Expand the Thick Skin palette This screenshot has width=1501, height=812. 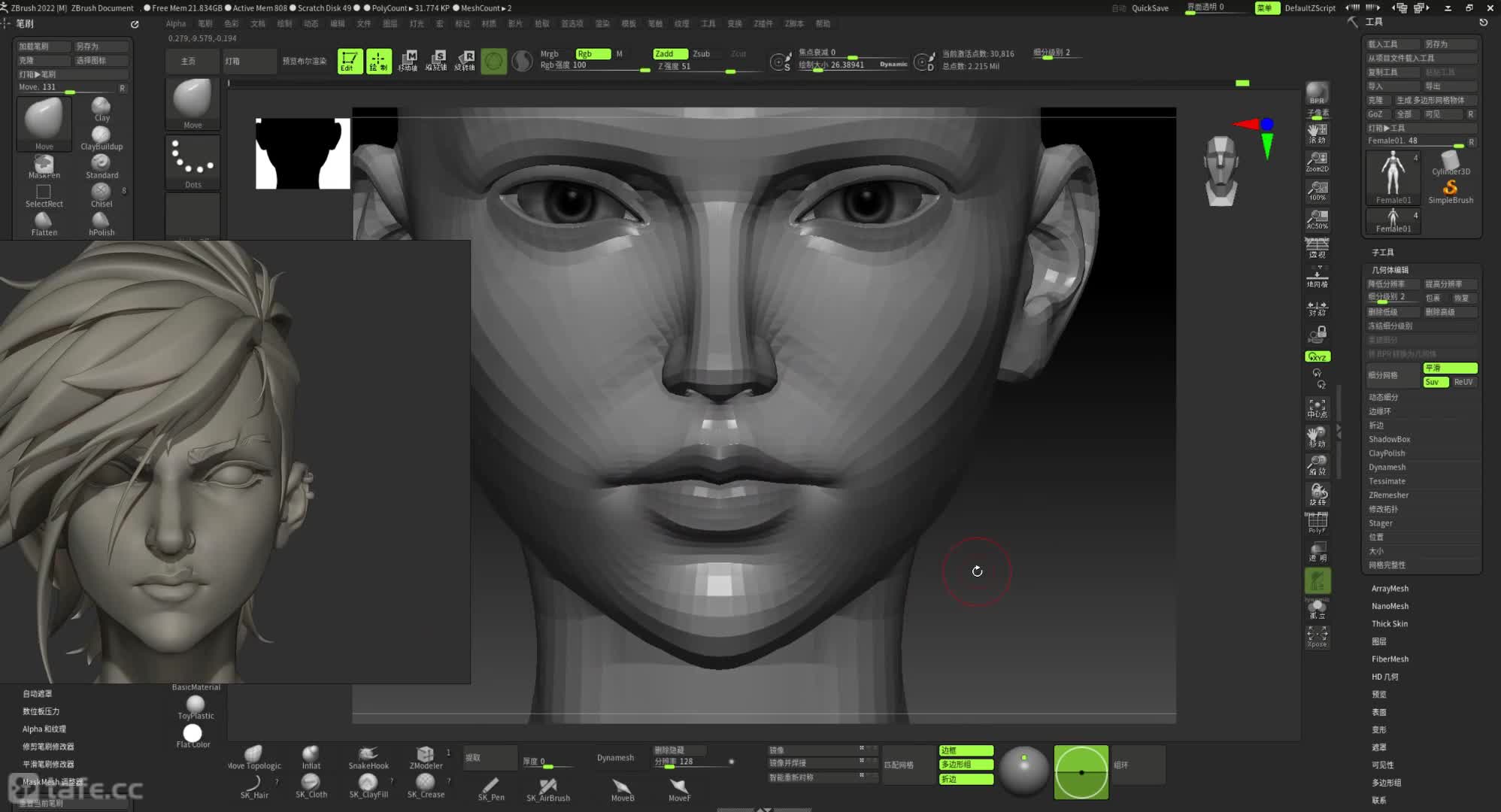(1389, 623)
